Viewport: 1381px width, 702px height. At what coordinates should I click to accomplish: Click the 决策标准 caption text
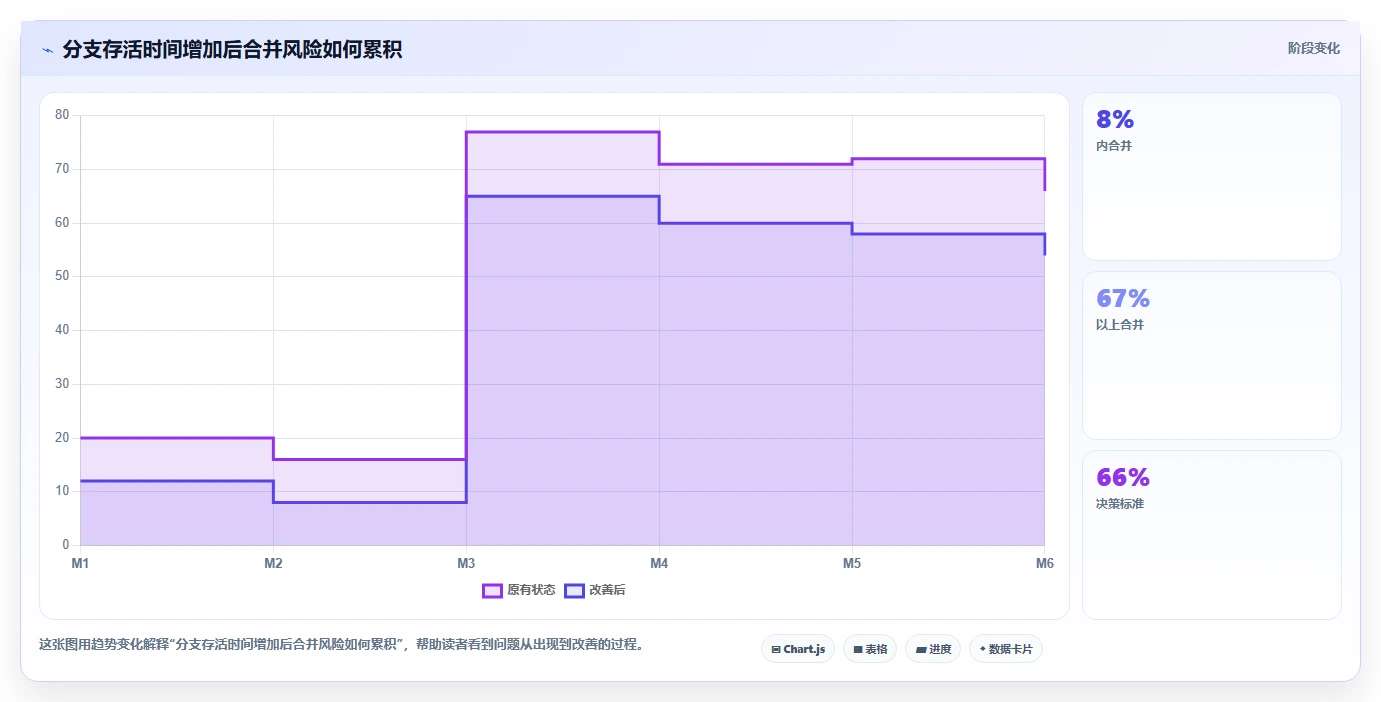point(1120,504)
